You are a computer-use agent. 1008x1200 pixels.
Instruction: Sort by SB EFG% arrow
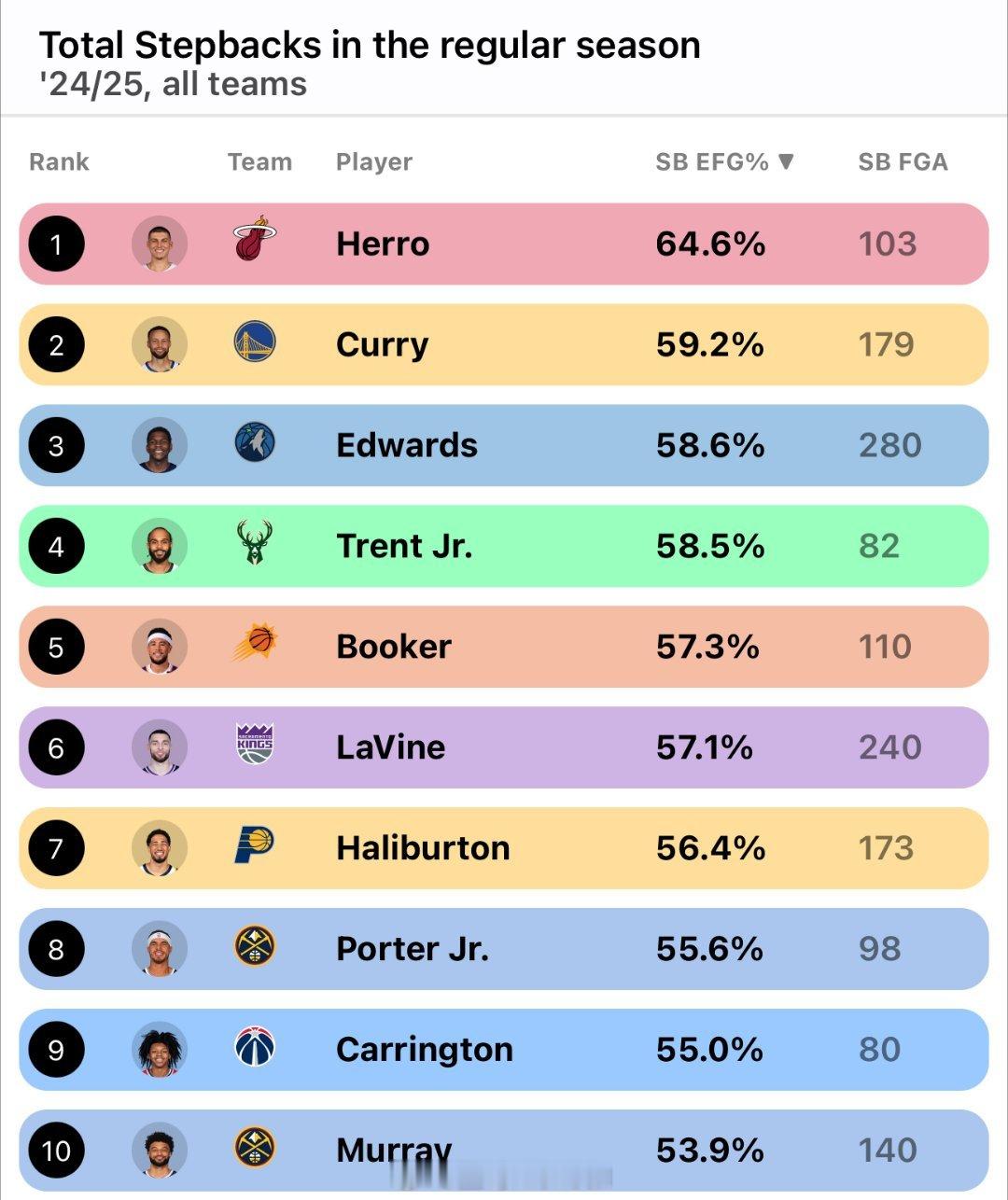(785, 161)
